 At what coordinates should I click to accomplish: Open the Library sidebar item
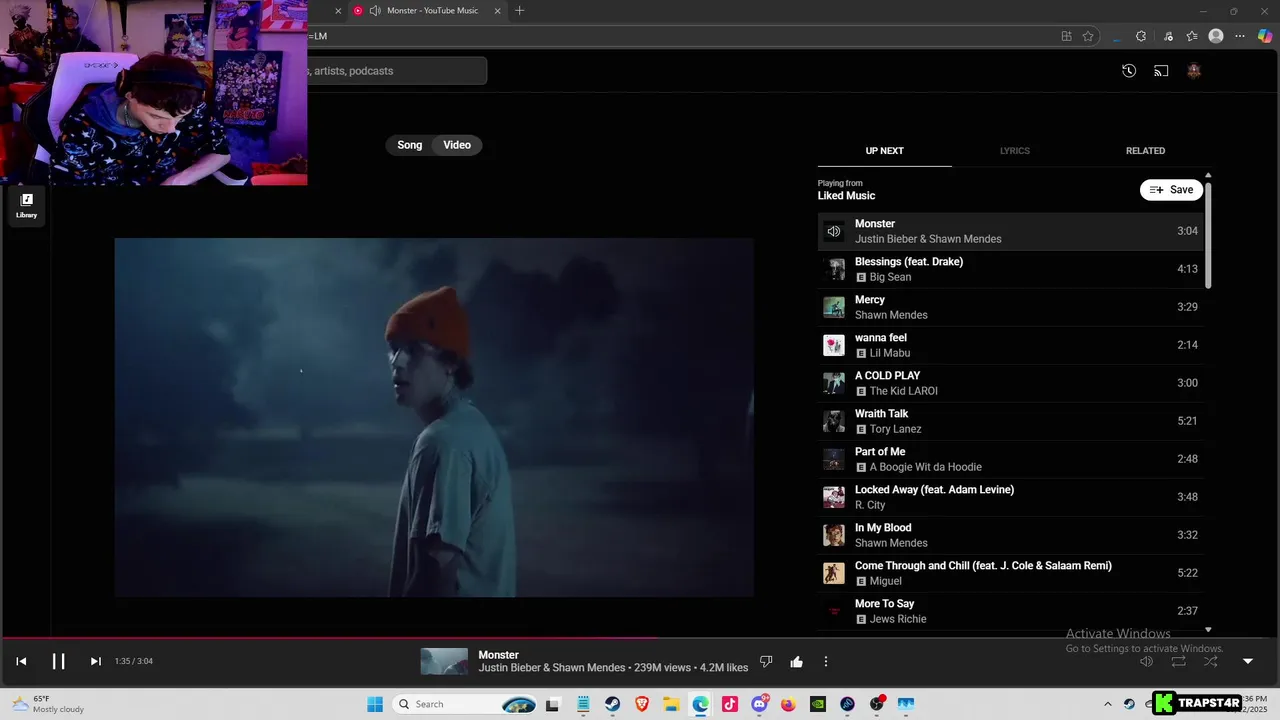click(x=26, y=206)
